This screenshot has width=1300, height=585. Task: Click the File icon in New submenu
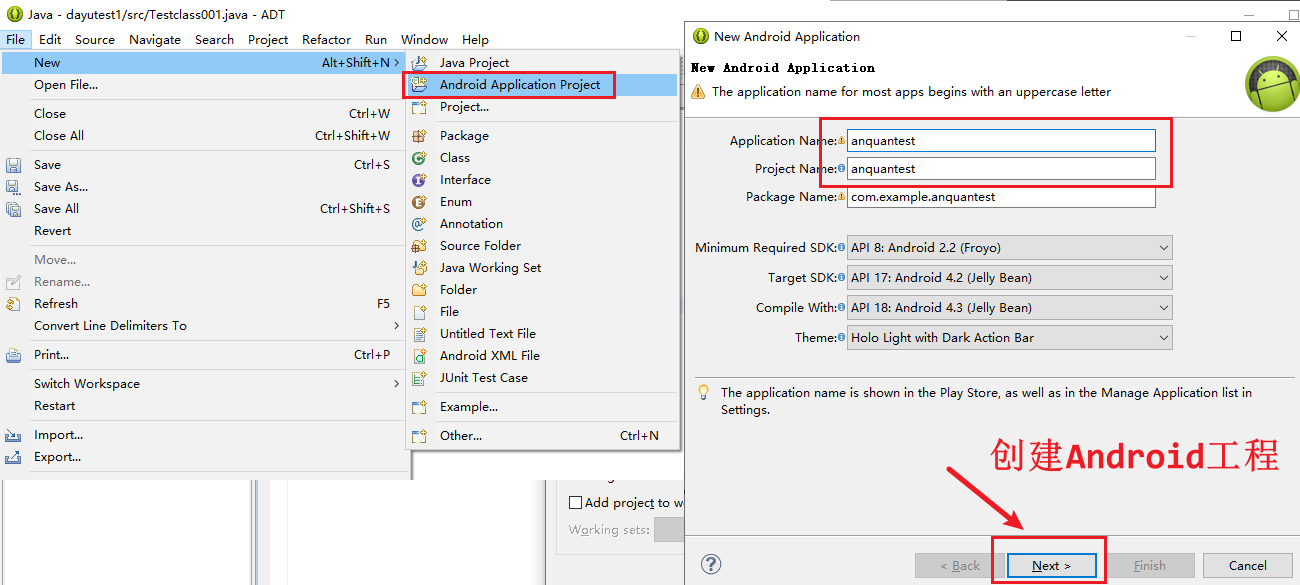point(420,312)
